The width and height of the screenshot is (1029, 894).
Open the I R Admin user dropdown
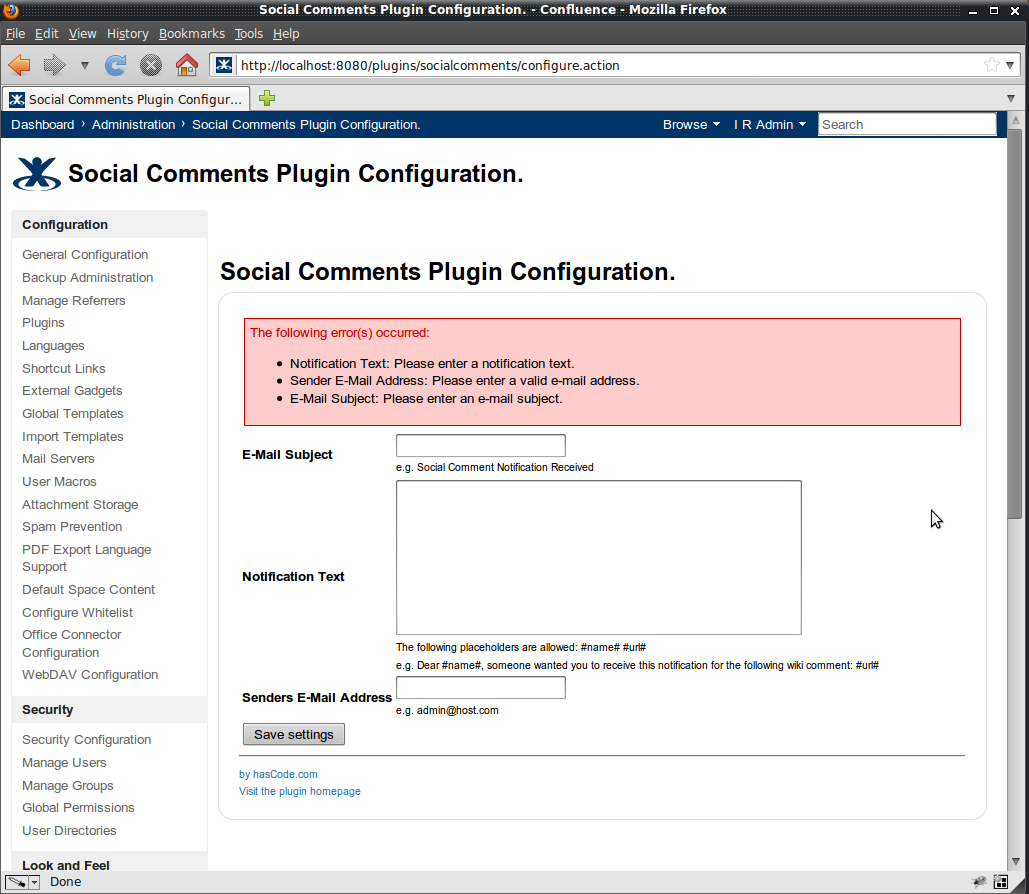[770, 124]
